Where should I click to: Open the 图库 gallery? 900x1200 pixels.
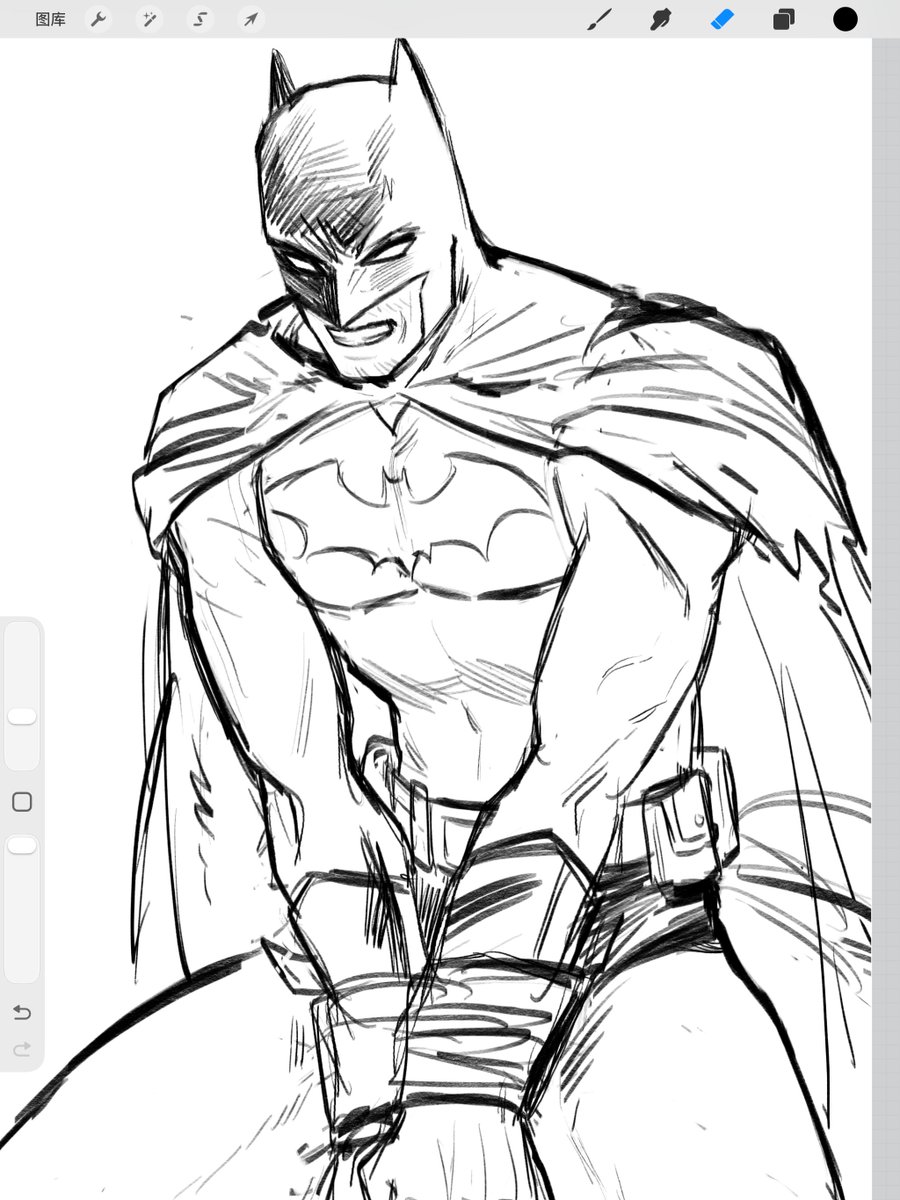(50, 19)
